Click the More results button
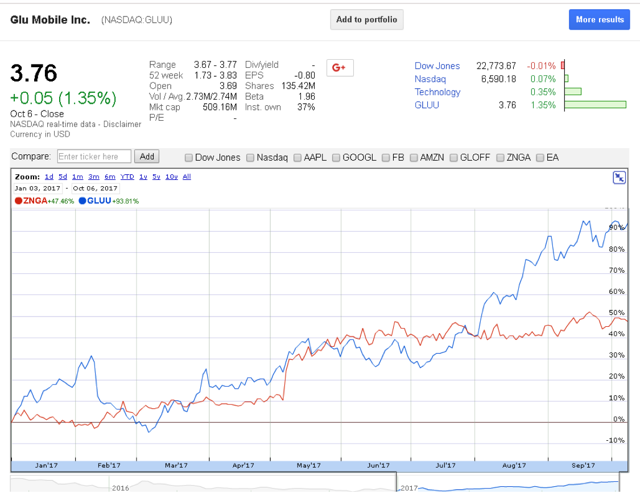The image size is (640, 492). 599,20
